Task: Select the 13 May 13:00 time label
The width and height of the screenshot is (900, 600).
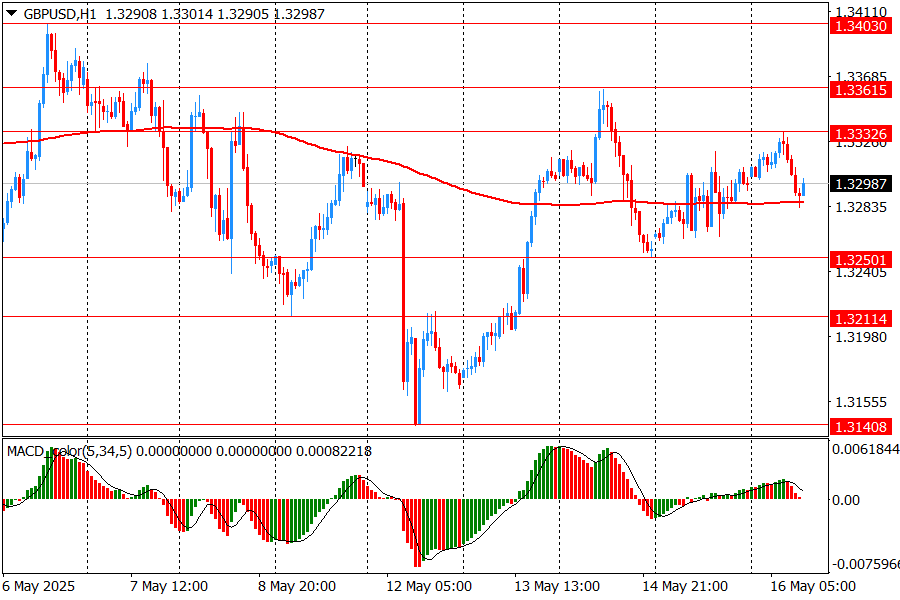Action: pos(556,586)
